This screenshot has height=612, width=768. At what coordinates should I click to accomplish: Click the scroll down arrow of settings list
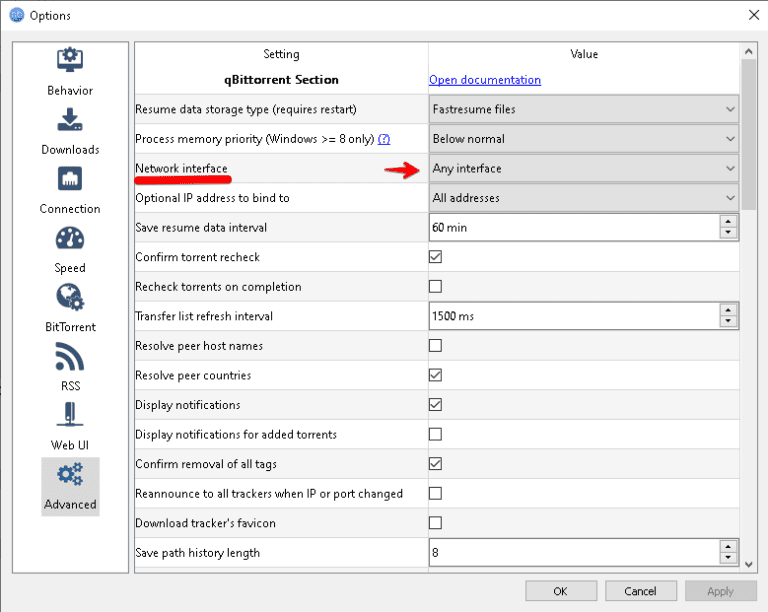[x=748, y=565]
